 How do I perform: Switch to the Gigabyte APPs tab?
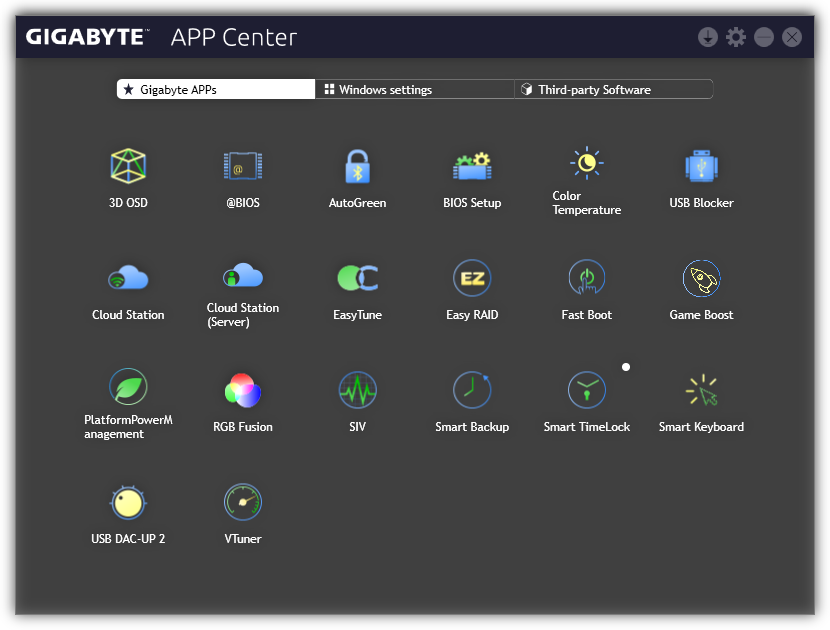click(216, 89)
